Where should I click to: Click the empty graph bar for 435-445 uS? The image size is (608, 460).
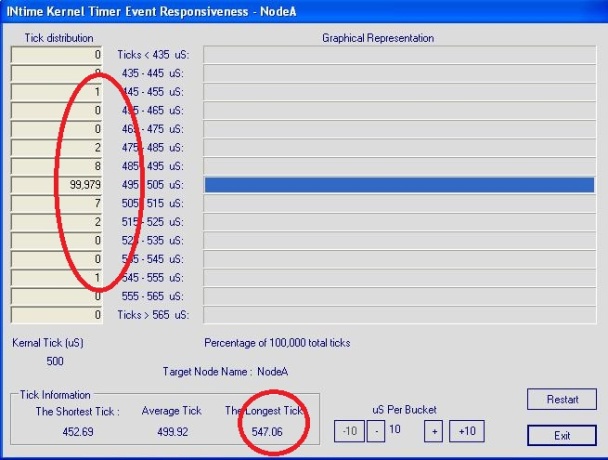pyautogui.click(x=399, y=74)
